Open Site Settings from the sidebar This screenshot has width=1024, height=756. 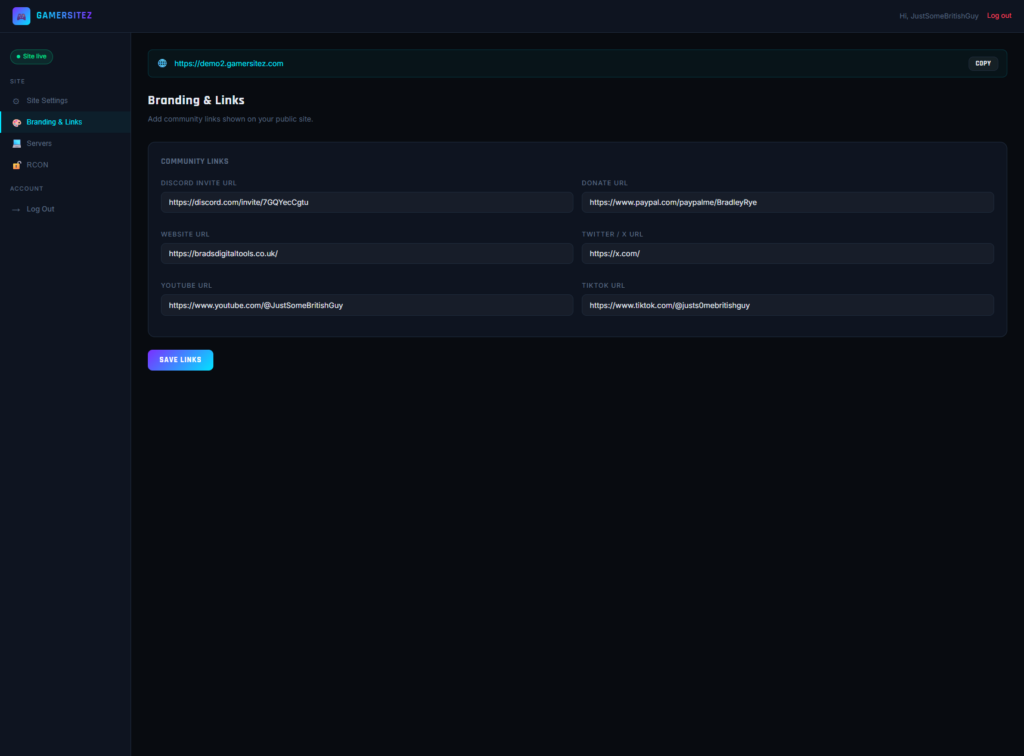point(47,101)
